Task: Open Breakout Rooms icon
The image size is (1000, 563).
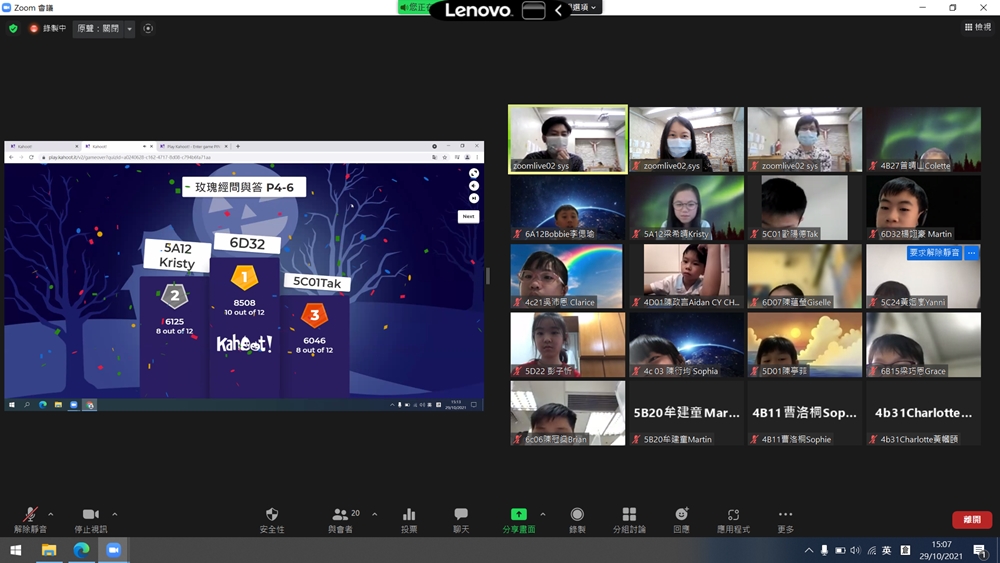Action: click(x=629, y=520)
